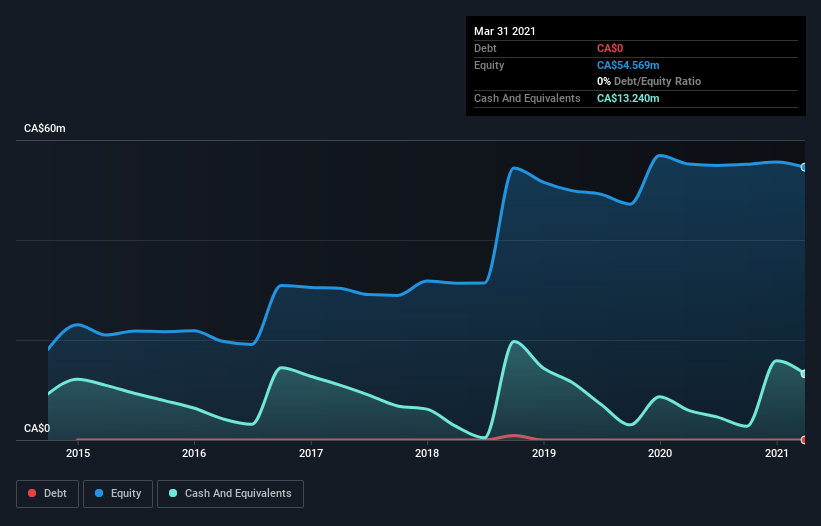821x526 pixels.
Task: Select the Equity data point at chart end
Action: (x=804, y=167)
